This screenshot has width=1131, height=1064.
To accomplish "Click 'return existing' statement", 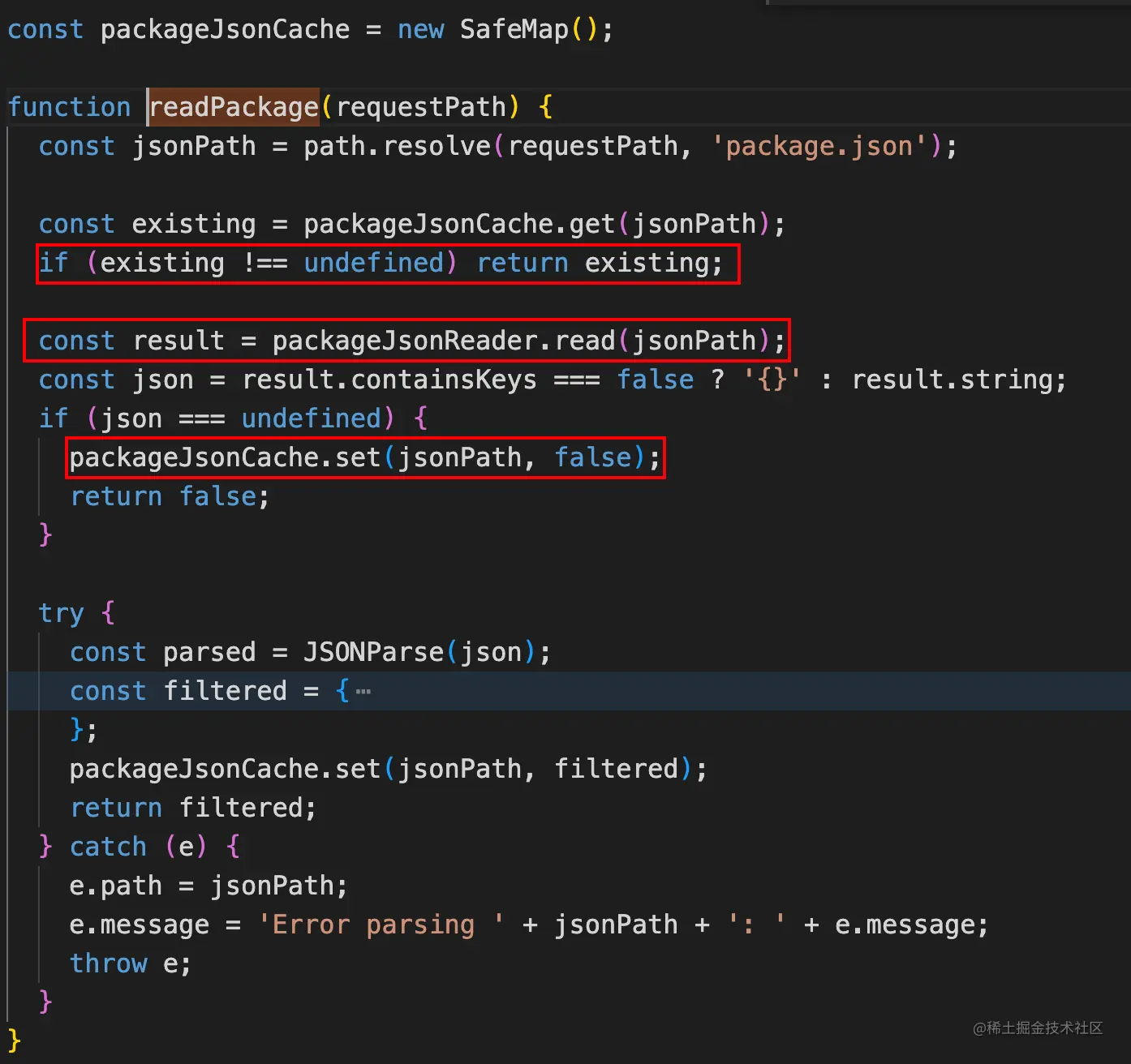I will tap(599, 264).
